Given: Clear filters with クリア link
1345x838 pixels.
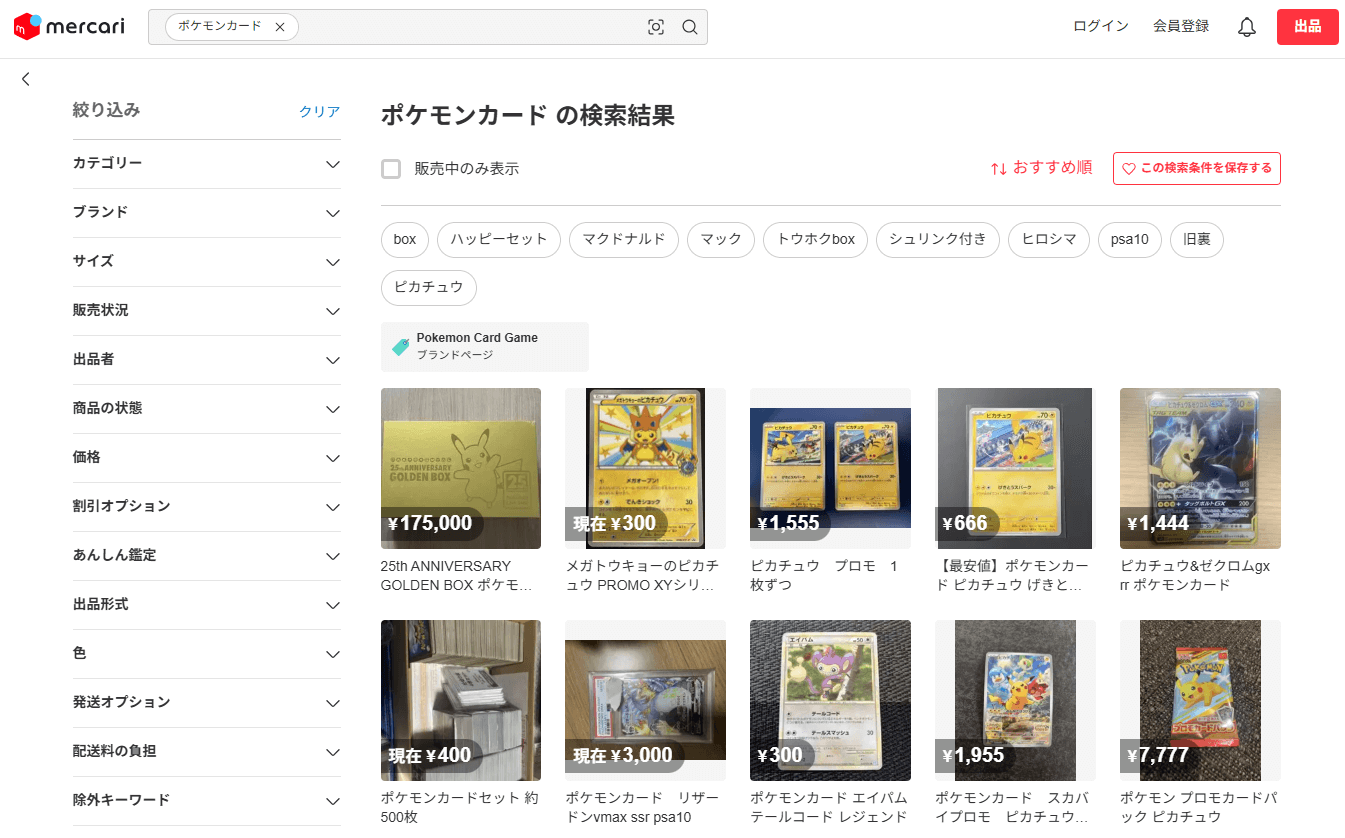Looking at the screenshot, I should click(319, 112).
